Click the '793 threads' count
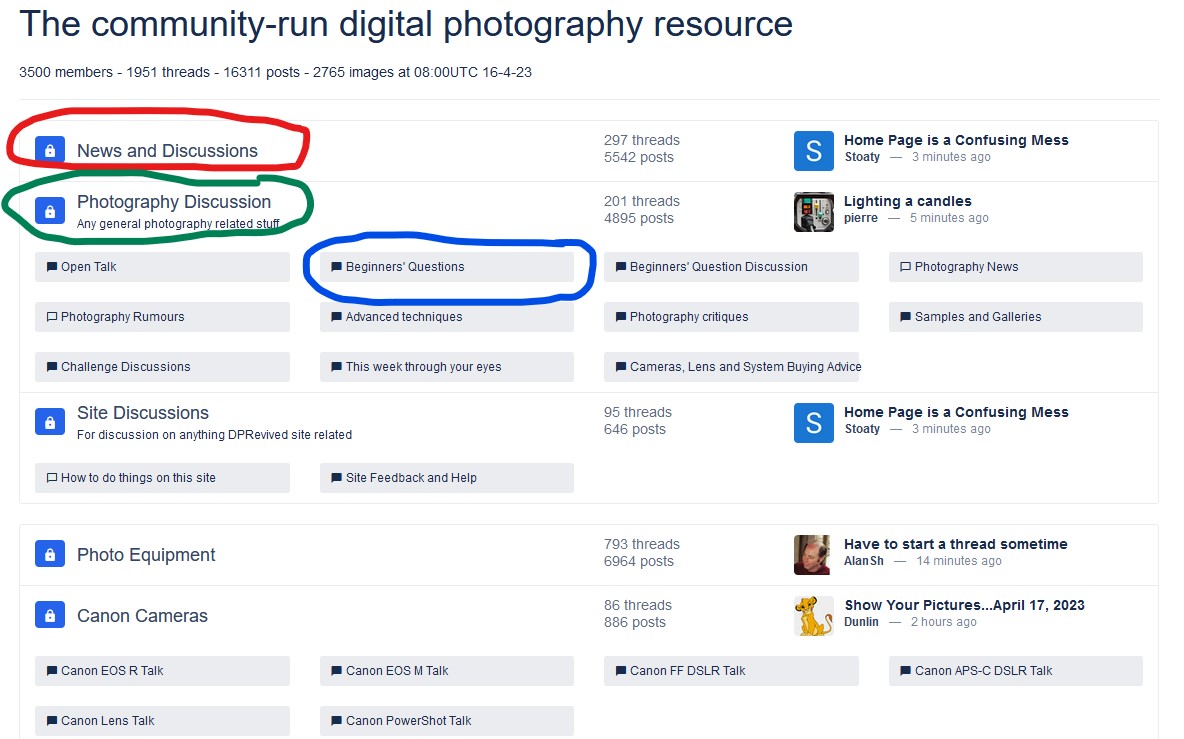Image resolution: width=1184 pixels, height=739 pixels. [642, 544]
